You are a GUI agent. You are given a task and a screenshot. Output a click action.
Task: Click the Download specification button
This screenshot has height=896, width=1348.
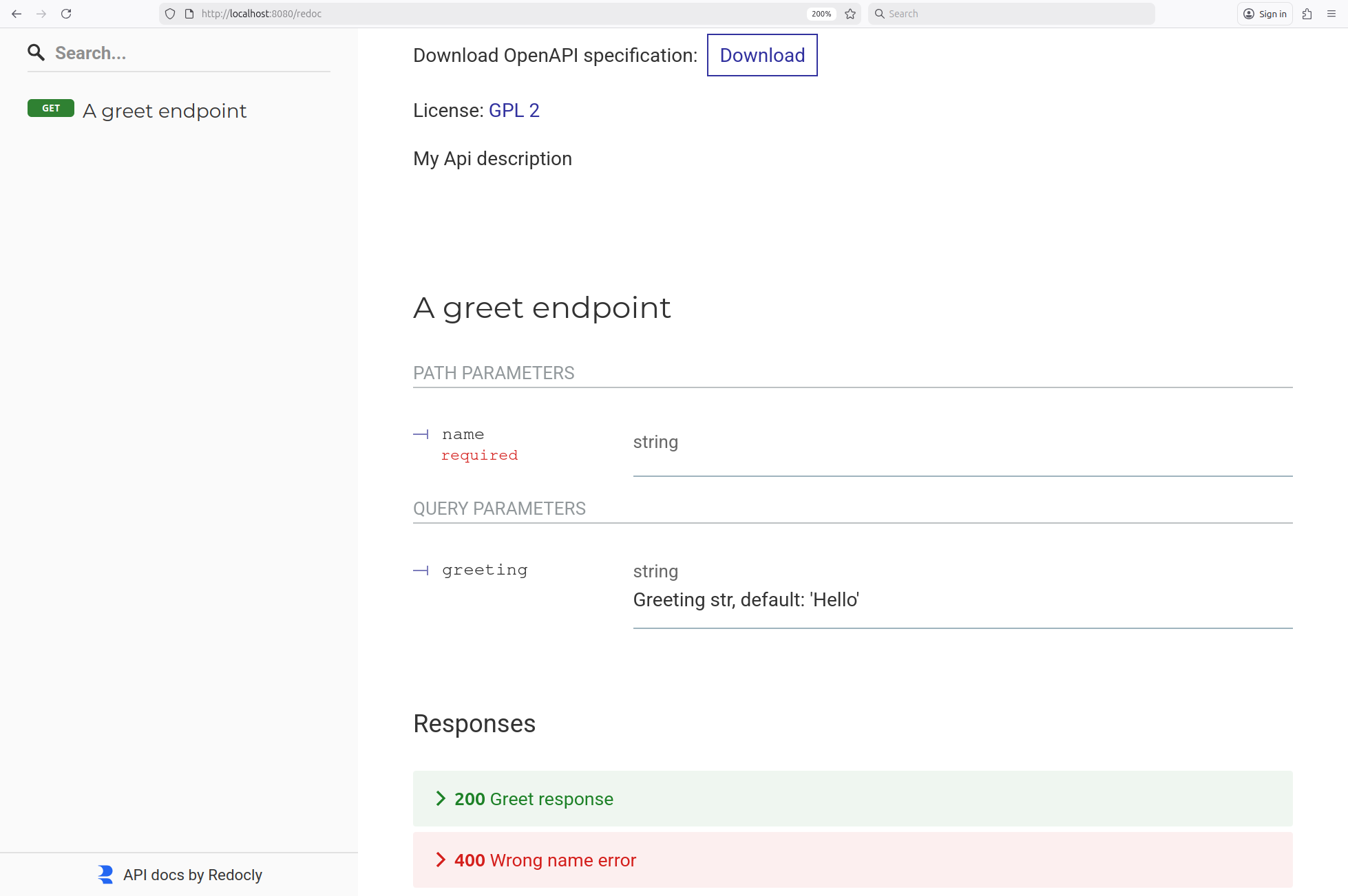(x=762, y=55)
